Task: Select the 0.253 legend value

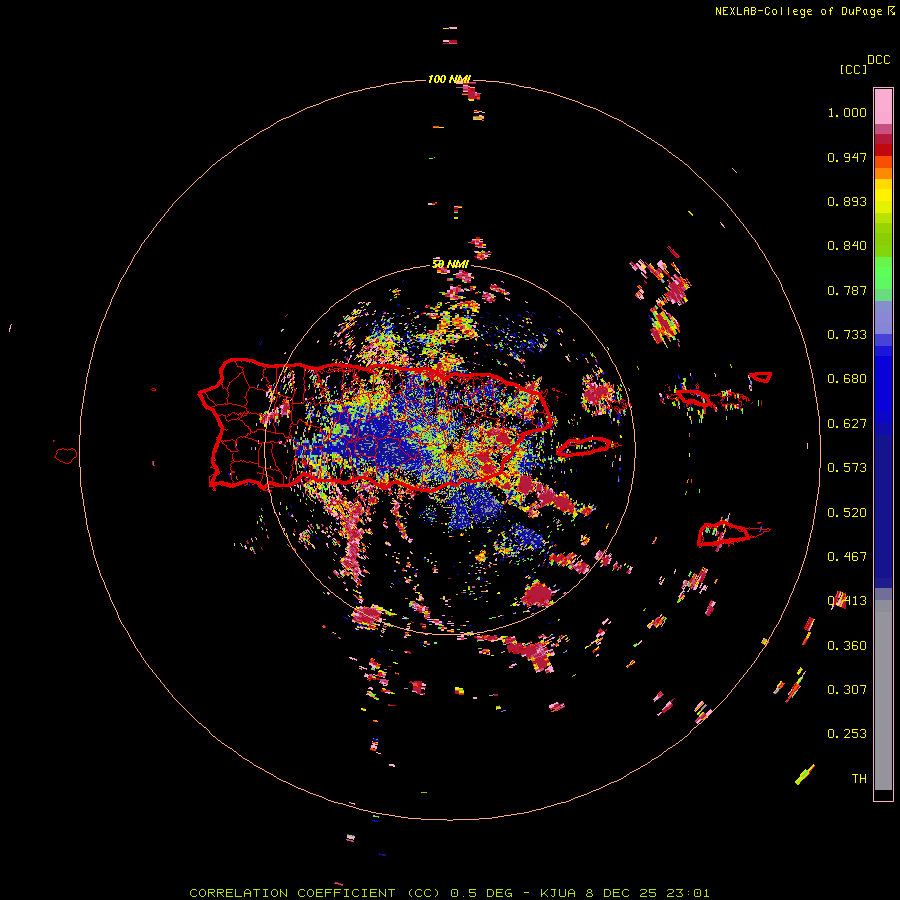Action: point(847,734)
